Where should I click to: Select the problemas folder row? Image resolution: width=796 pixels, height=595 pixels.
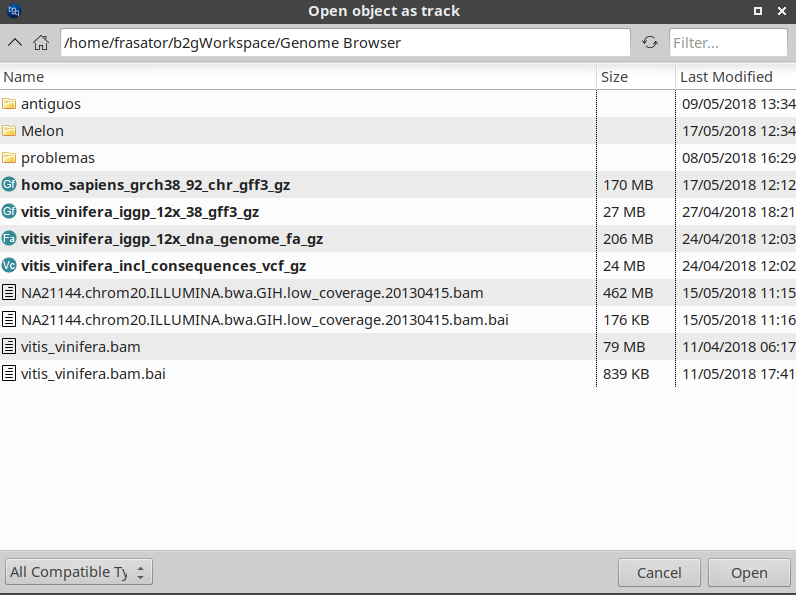58,158
